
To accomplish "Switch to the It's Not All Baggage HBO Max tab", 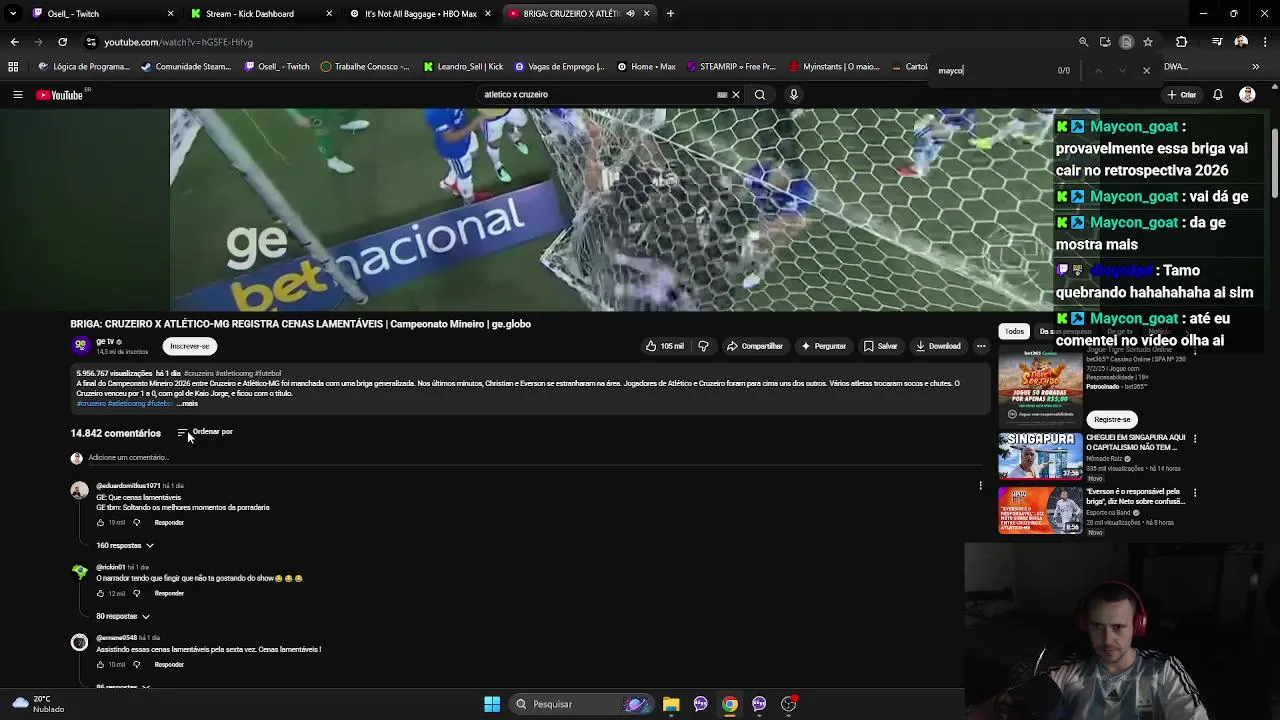I will coord(420,14).
